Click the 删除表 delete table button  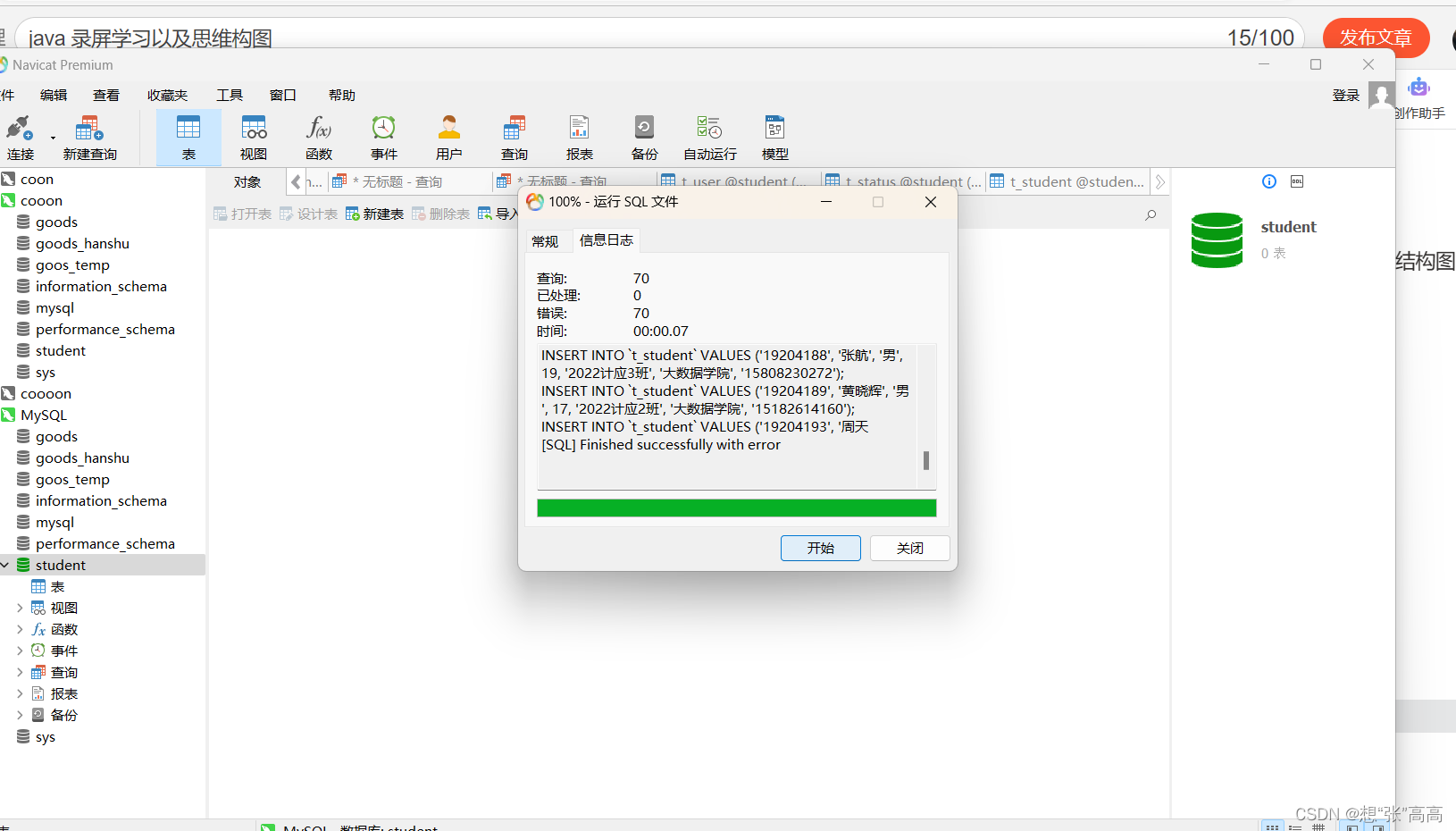tap(440, 214)
